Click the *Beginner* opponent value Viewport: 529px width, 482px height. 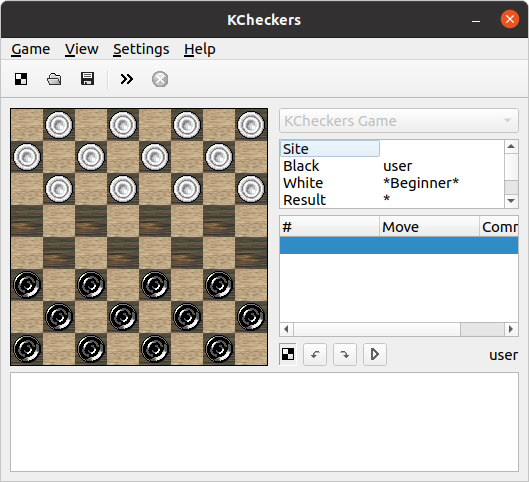[421, 183]
